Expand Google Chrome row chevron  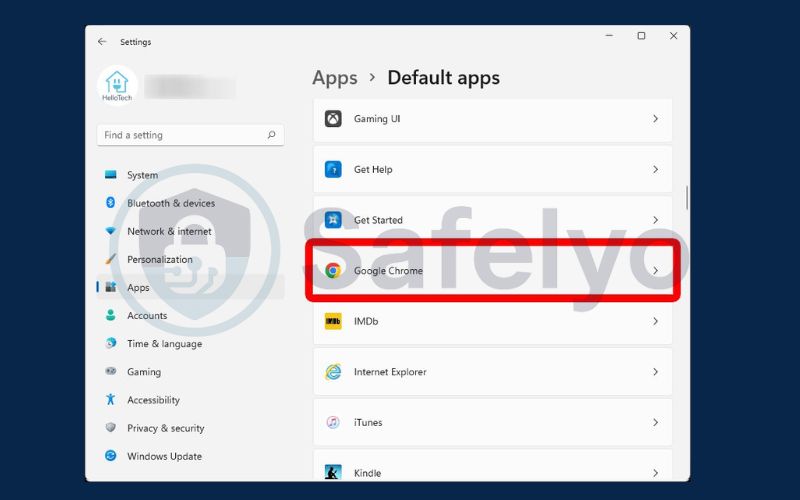click(656, 270)
